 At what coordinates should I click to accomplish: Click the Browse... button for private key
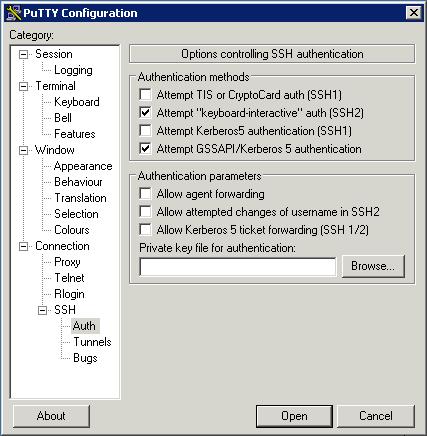(x=373, y=266)
